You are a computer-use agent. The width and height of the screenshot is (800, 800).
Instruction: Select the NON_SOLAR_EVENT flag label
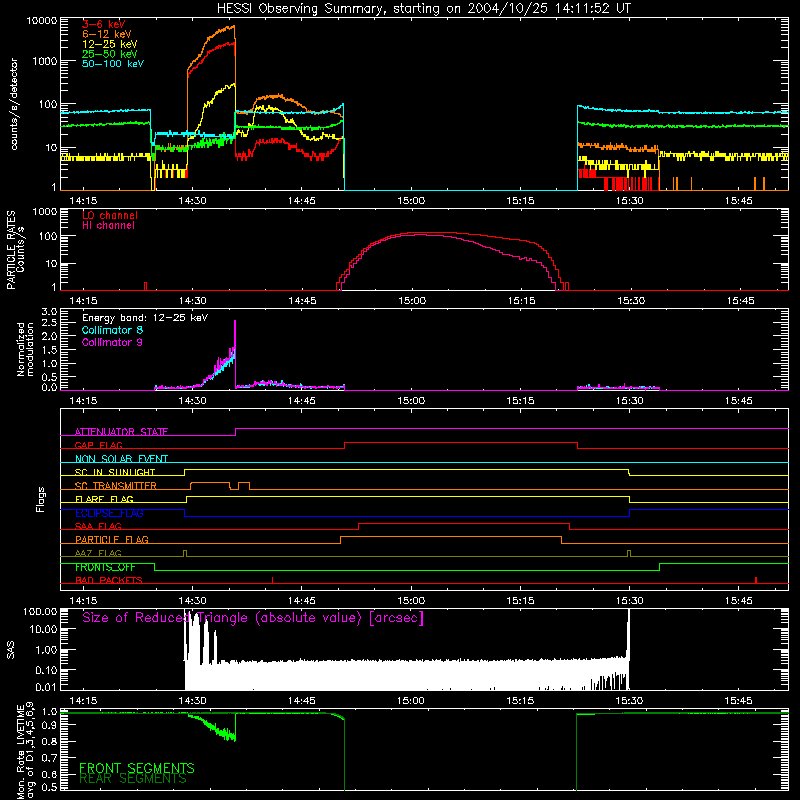click(121, 459)
